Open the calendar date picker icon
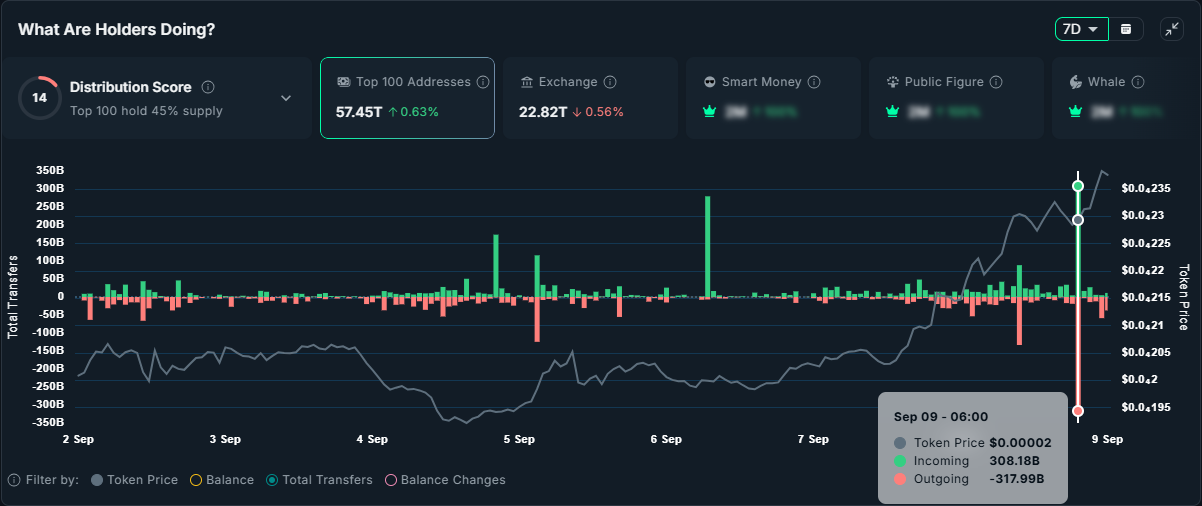 1126,29
